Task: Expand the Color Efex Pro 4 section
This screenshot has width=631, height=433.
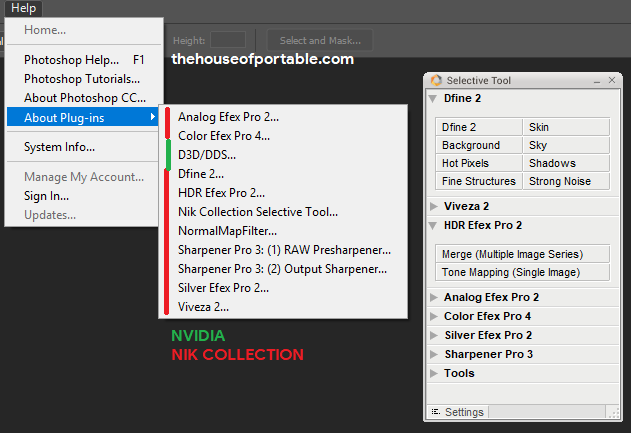Action: (434, 316)
